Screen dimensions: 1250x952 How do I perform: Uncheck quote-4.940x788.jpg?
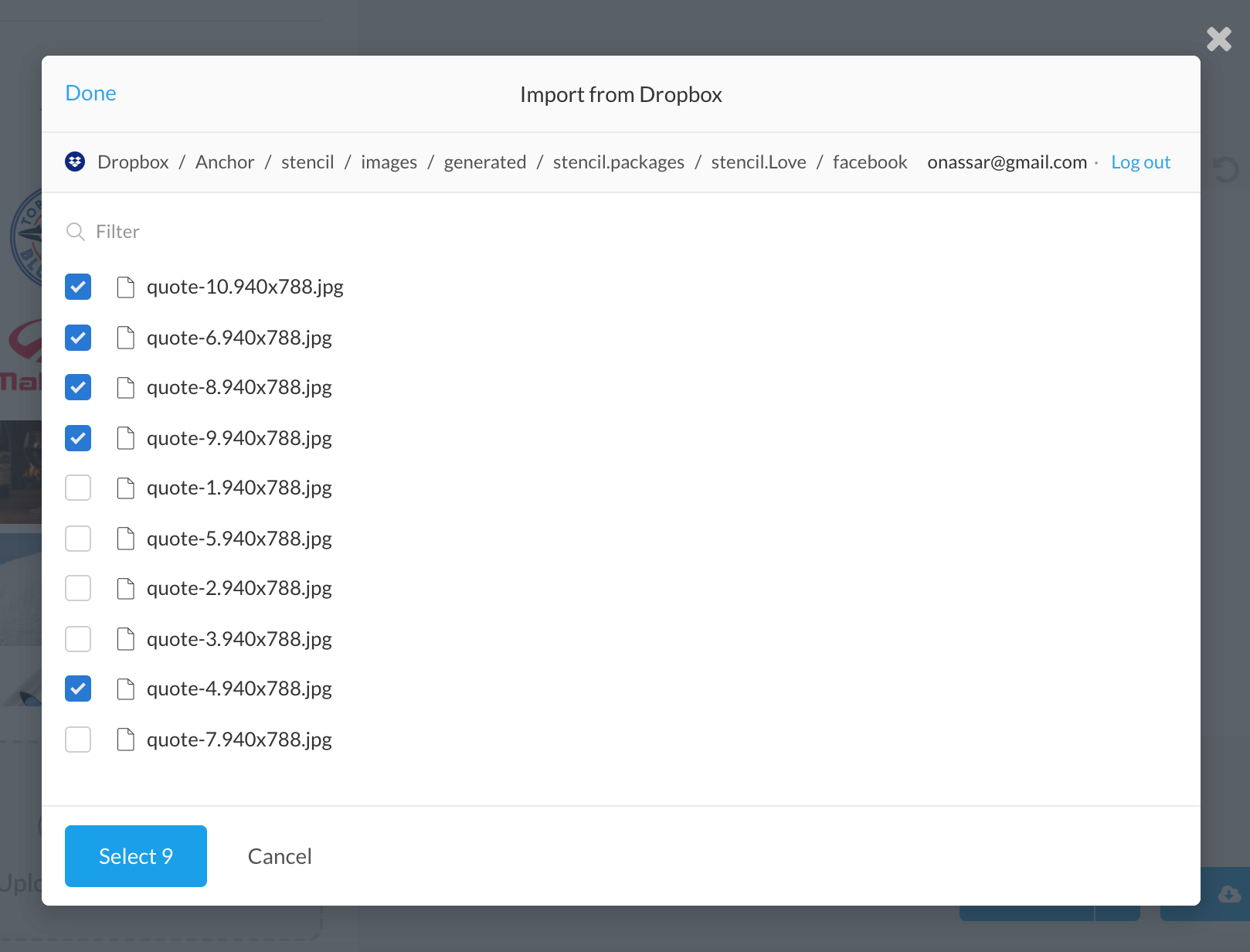(x=77, y=688)
